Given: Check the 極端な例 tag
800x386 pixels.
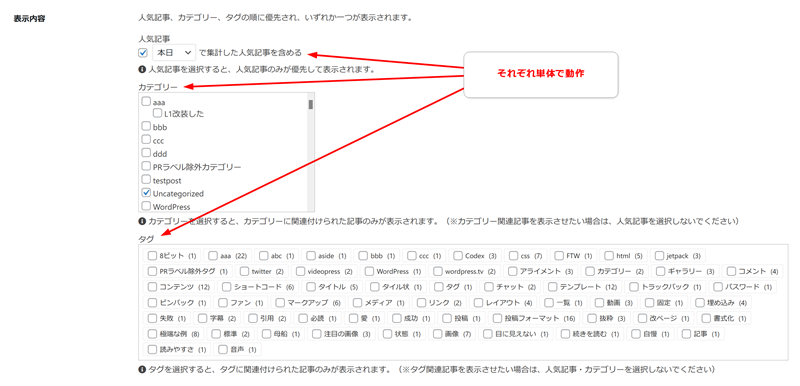Looking at the screenshot, I should point(152,334).
